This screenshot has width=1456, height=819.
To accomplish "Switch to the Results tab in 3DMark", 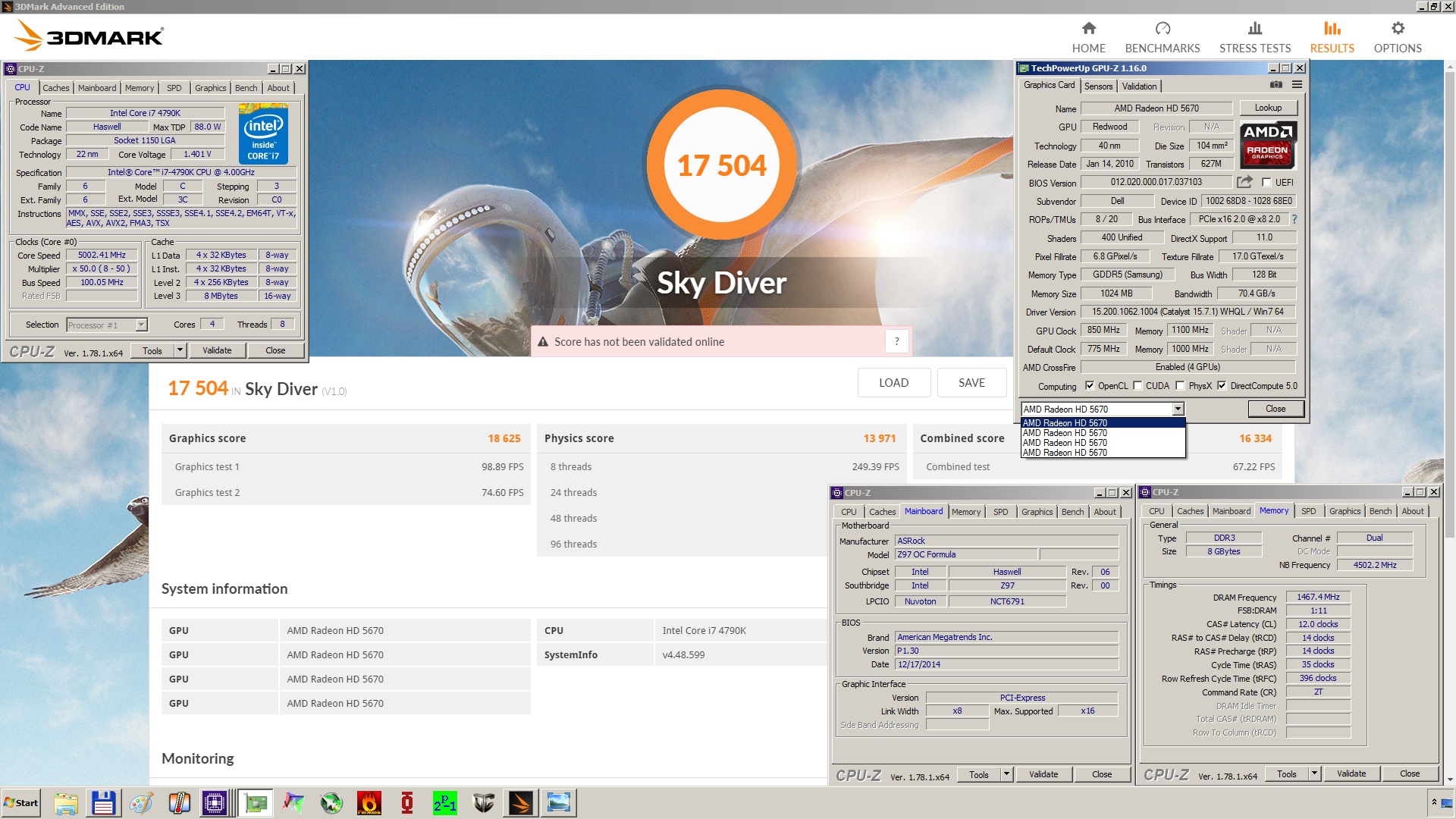I will point(1332,37).
